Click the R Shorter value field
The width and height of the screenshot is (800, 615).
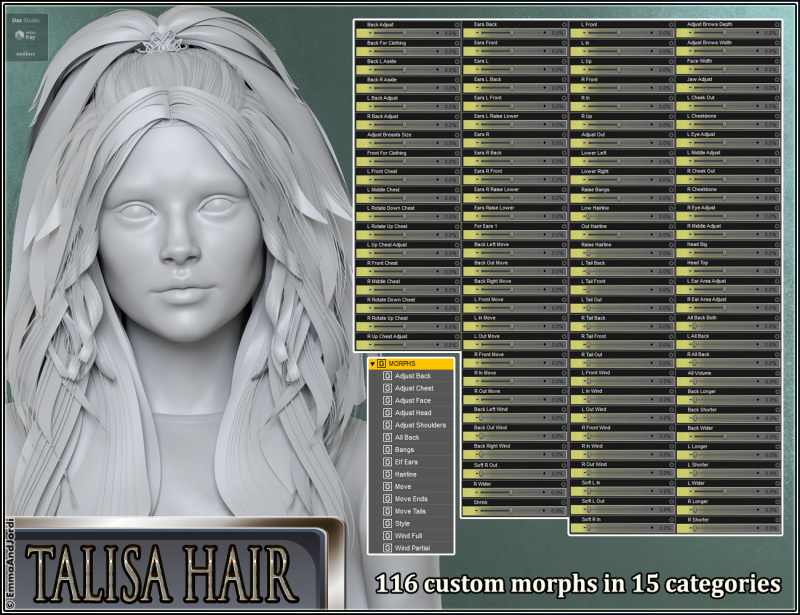coord(771,529)
